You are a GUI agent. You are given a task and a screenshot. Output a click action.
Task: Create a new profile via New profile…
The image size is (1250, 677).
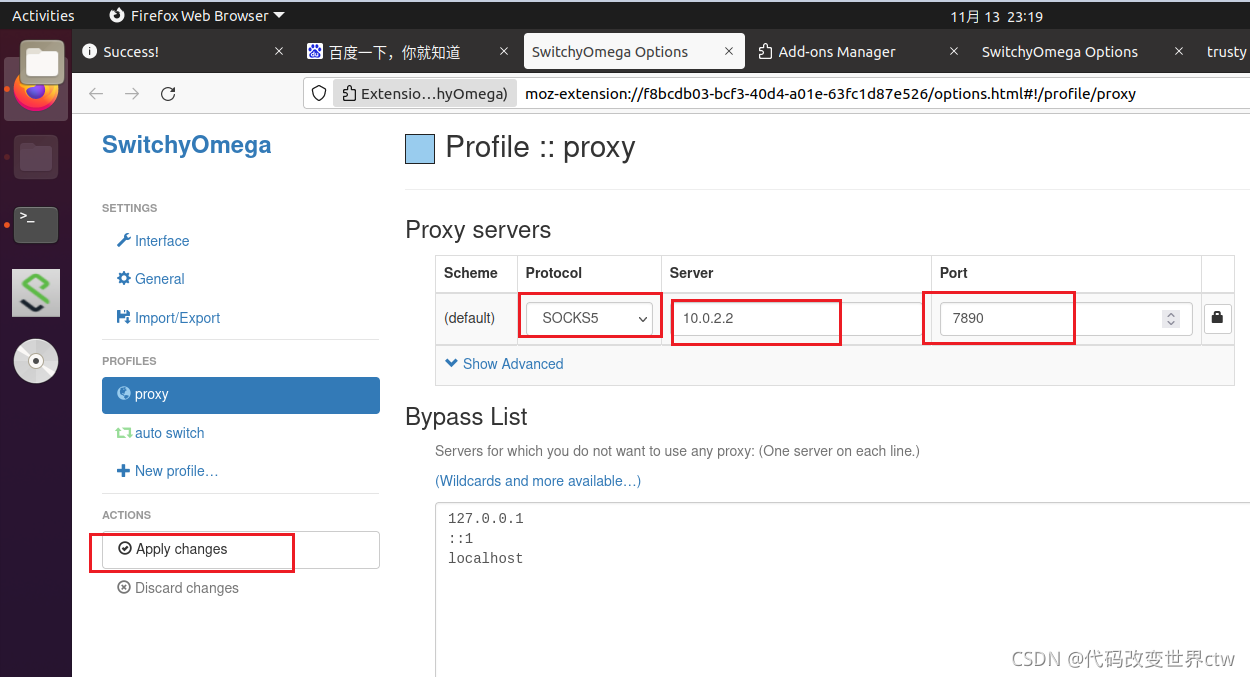(x=167, y=471)
